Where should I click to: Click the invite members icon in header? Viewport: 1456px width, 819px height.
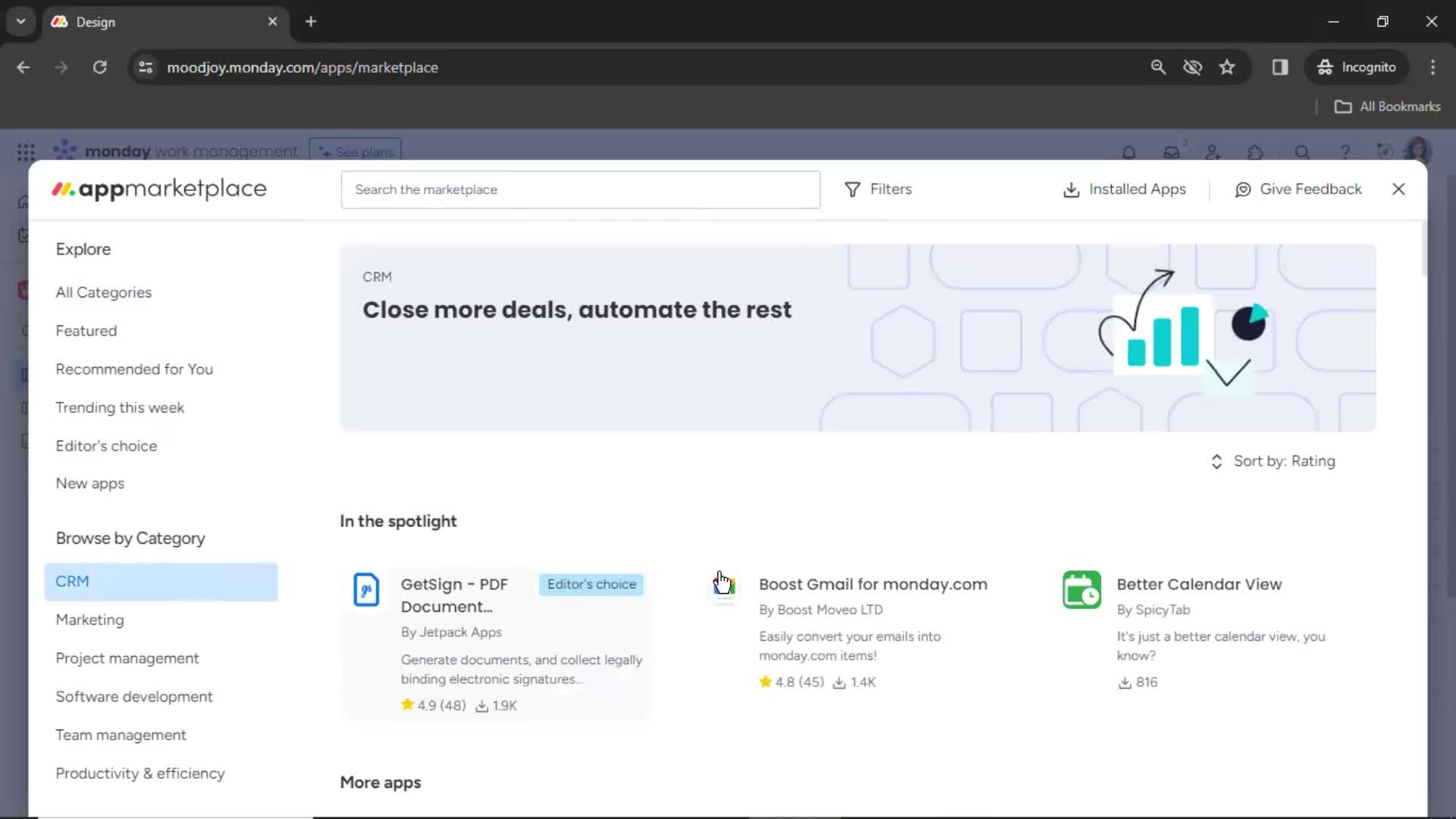[x=1213, y=152]
